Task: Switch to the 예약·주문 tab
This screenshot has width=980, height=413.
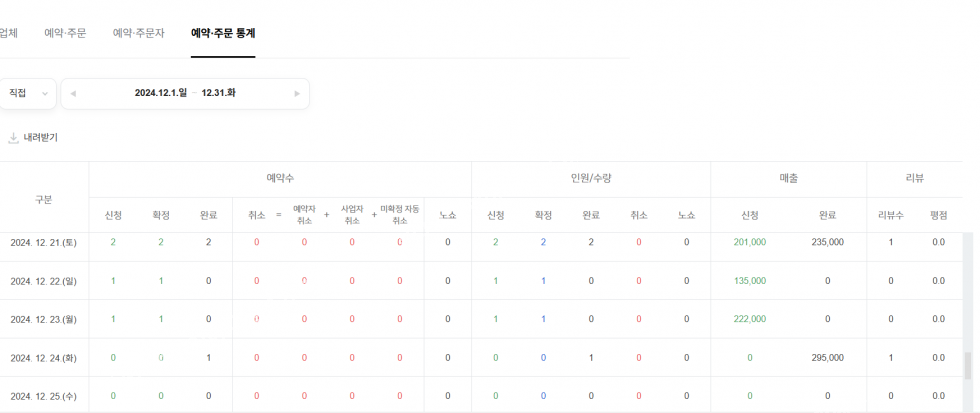Action: pos(65,33)
